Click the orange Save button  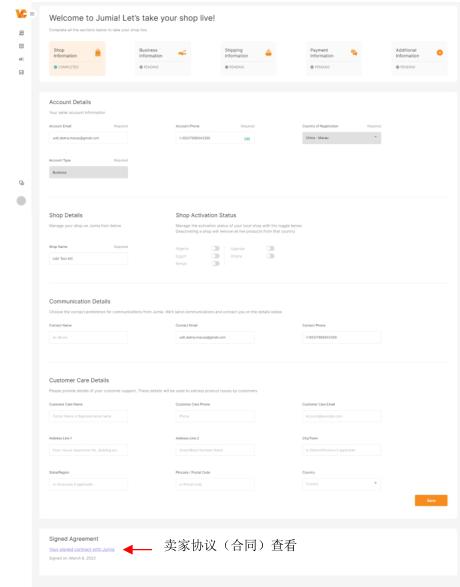pyautogui.click(x=431, y=501)
